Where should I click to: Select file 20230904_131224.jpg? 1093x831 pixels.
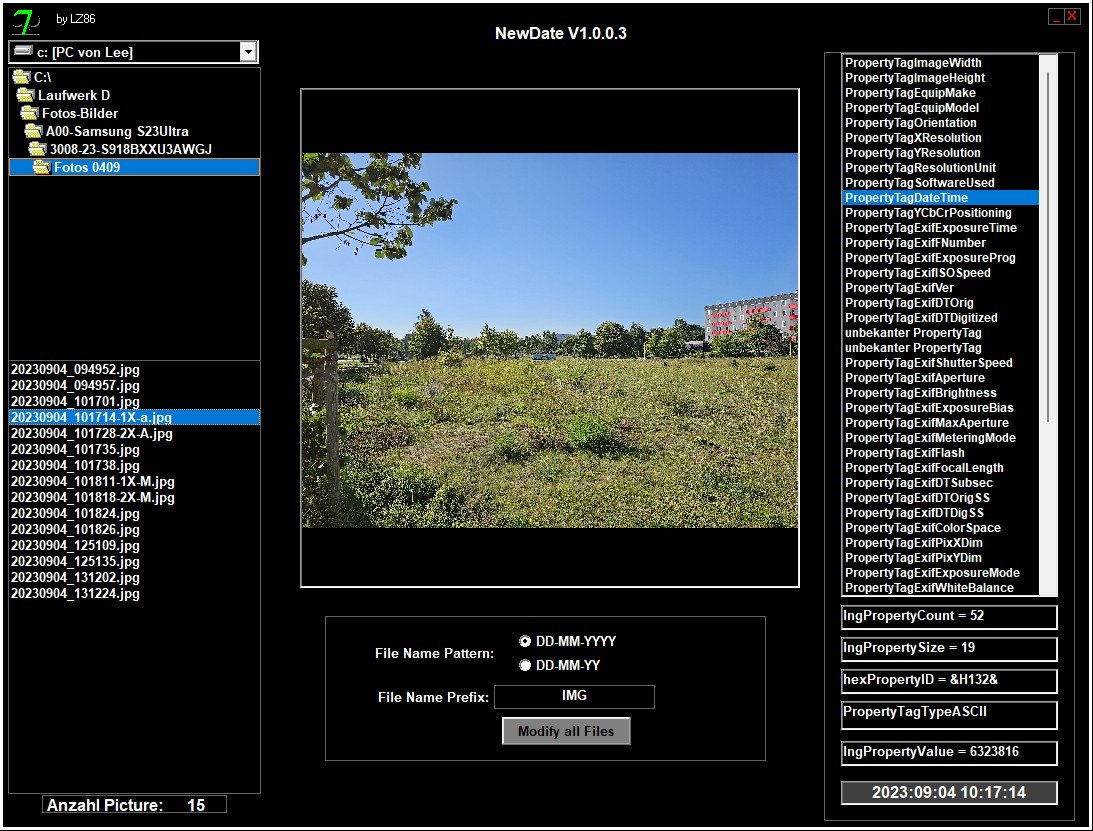tap(75, 593)
